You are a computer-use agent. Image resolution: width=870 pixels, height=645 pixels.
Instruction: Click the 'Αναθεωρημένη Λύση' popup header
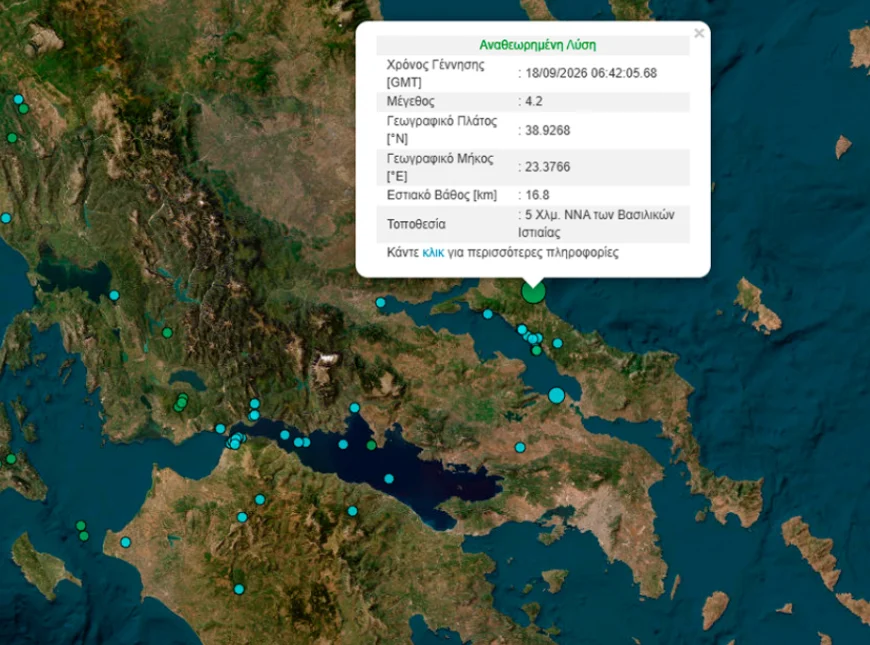point(538,45)
